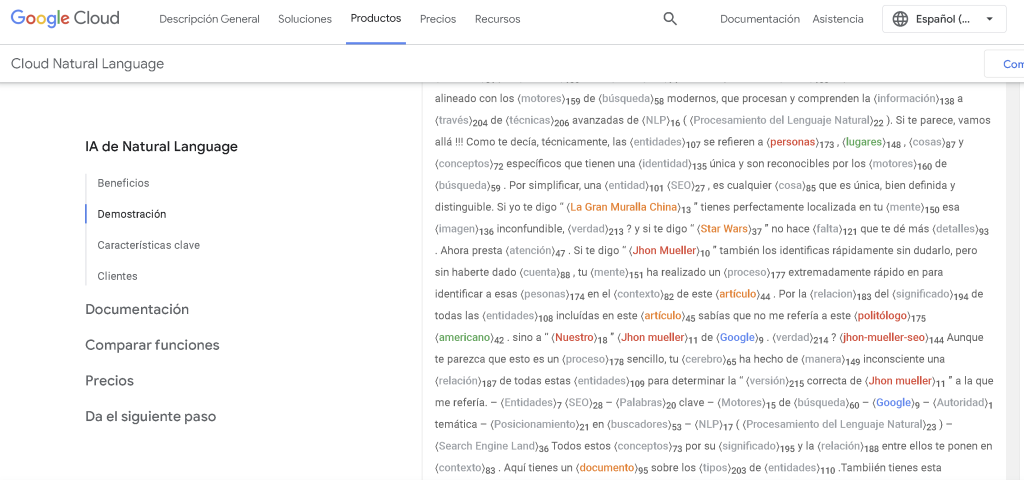This screenshot has width=1024, height=480.
Task: Open Comparar funciones sidebar section
Action: (152, 345)
